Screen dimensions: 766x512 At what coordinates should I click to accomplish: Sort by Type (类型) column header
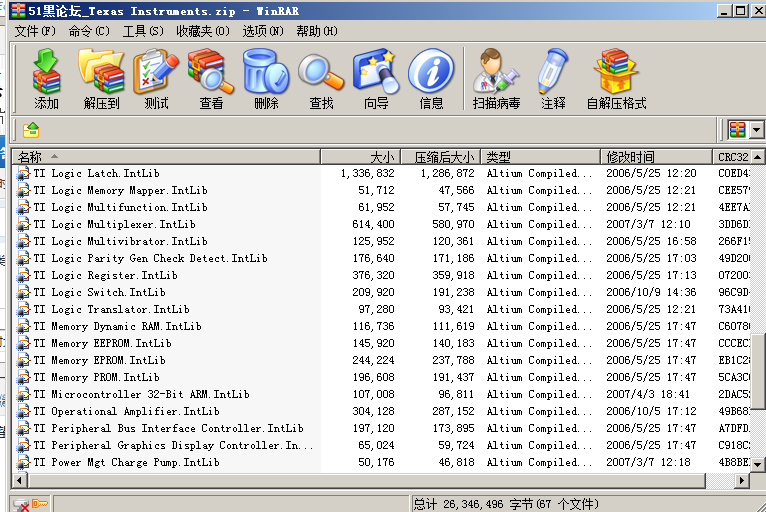click(x=541, y=157)
